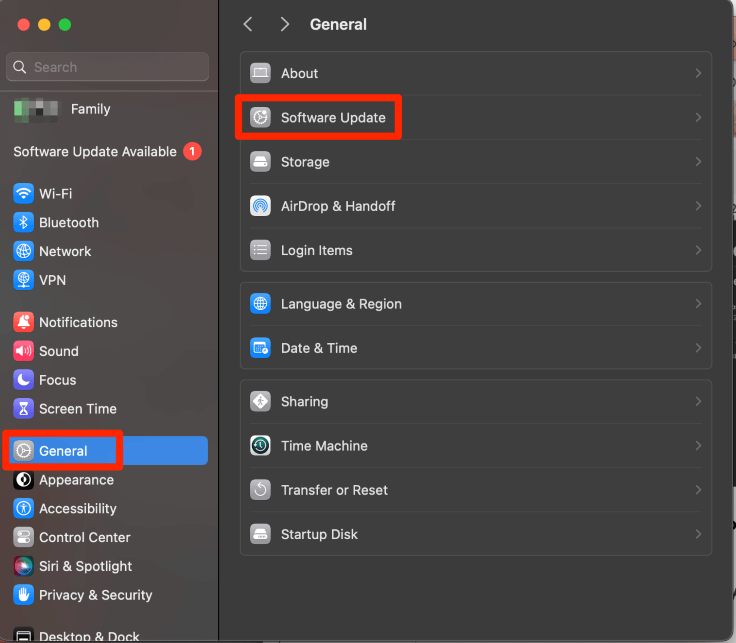
Task: Click the Network globe icon
Action: click(23, 251)
